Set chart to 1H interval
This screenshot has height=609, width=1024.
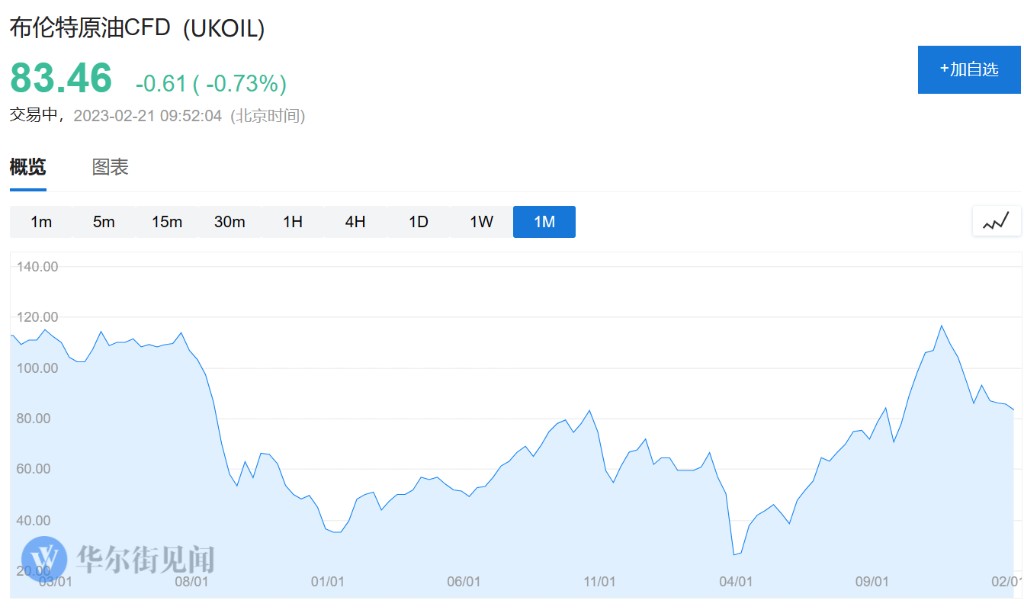(292, 222)
